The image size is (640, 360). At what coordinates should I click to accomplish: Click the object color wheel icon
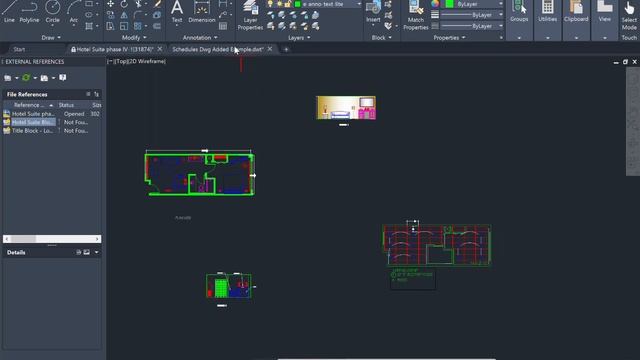pyautogui.click(x=435, y=4)
